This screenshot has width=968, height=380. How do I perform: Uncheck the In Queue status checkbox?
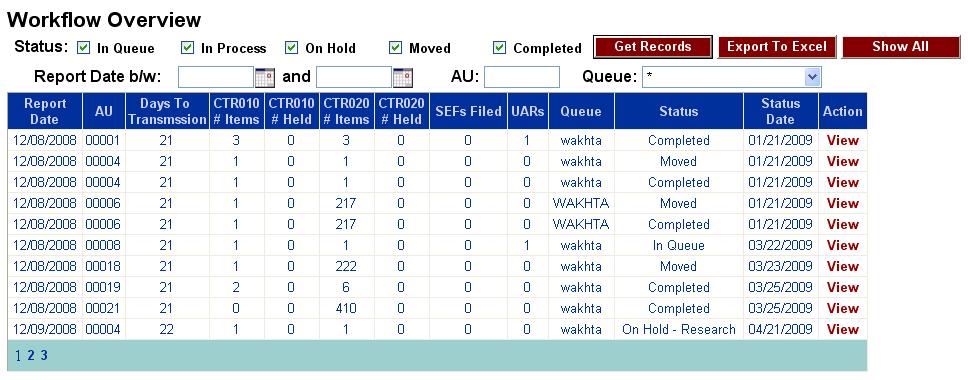pyautogui.click(x=83, y=48)
